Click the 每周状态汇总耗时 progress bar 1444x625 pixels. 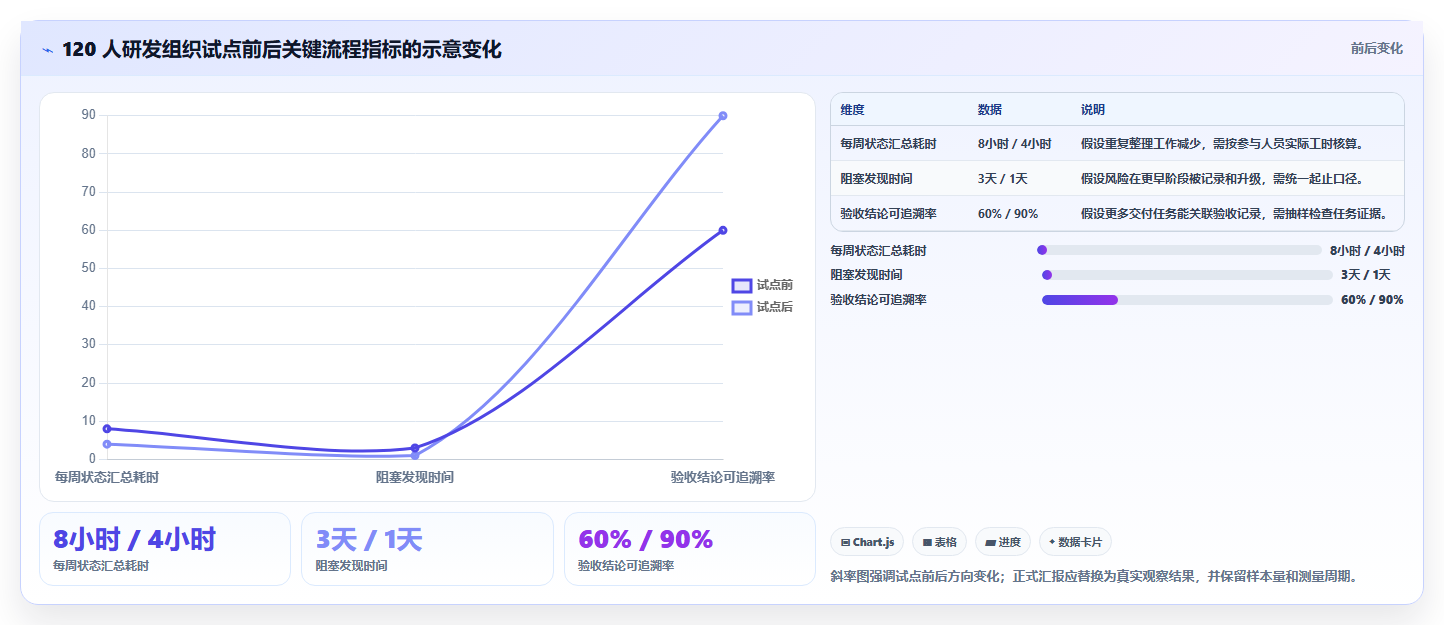coord(1179,250)
